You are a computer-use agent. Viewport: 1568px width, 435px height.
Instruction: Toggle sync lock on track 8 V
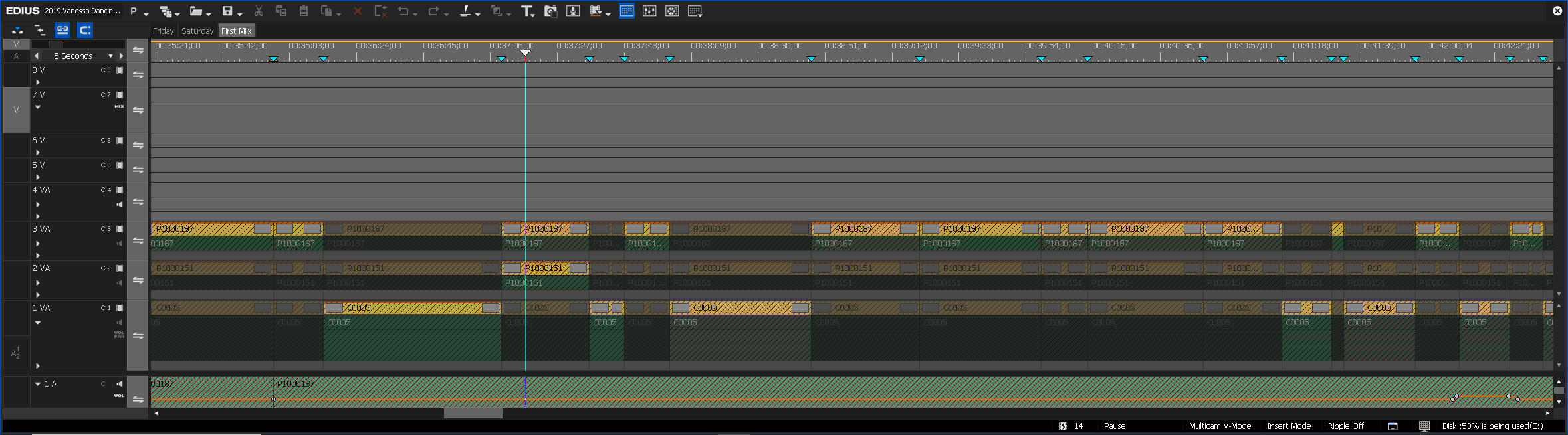(x=138, y=75)
